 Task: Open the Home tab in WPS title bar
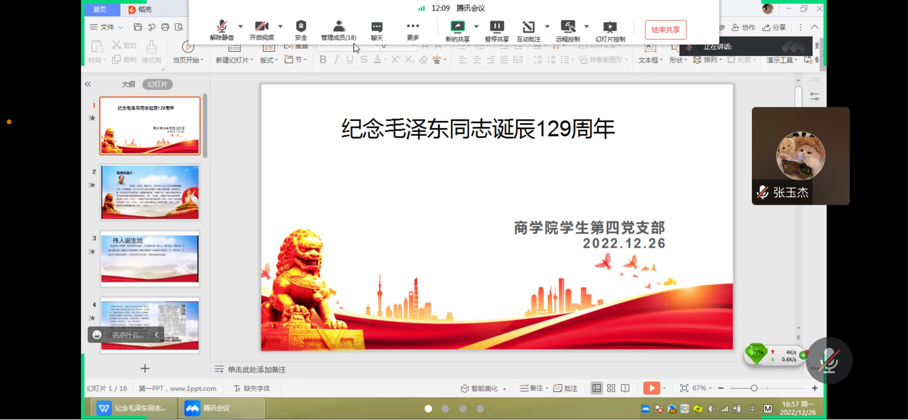tap(100, 9)
